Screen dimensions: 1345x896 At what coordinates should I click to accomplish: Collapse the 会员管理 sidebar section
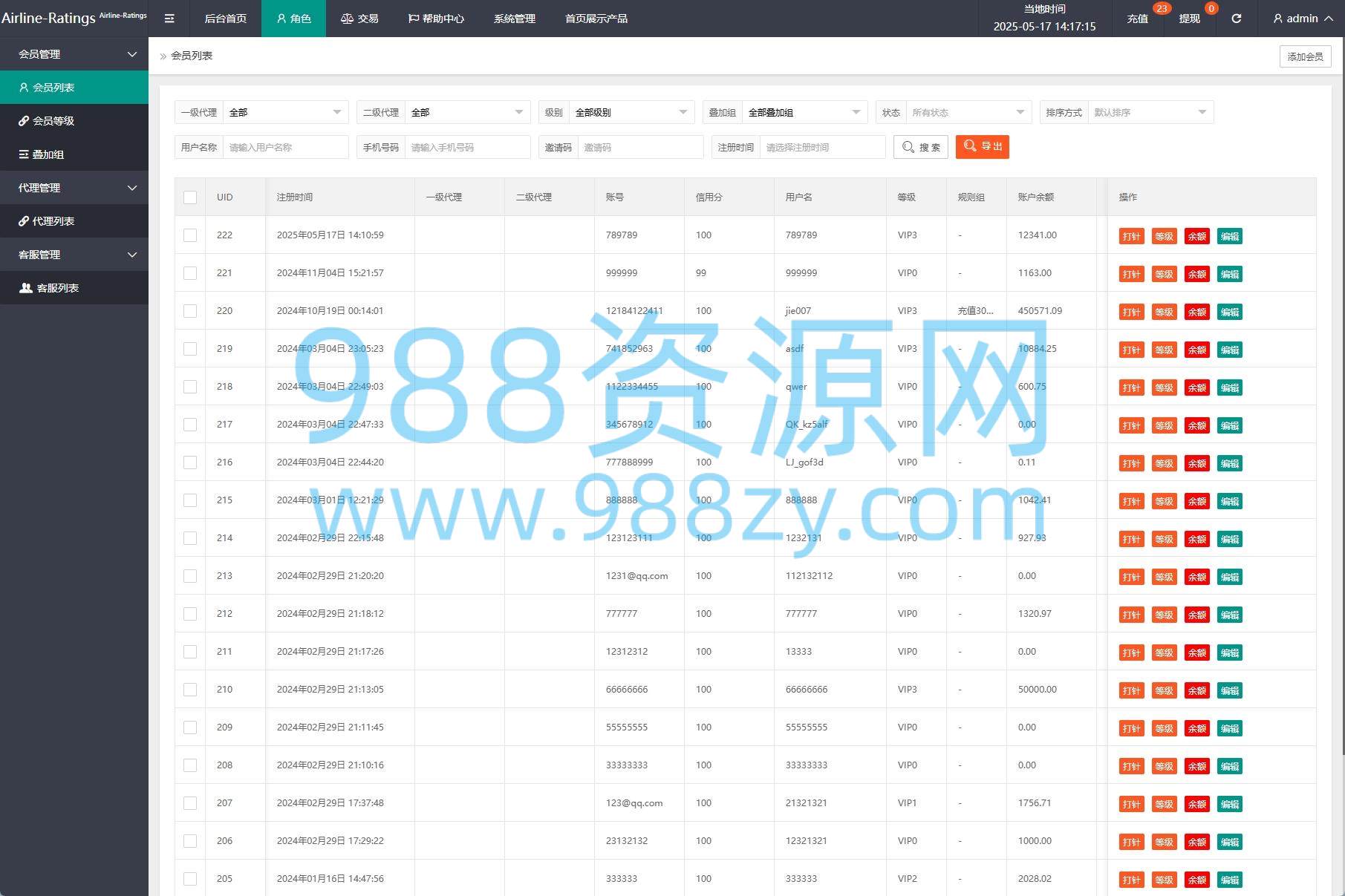tap(74, 54)
